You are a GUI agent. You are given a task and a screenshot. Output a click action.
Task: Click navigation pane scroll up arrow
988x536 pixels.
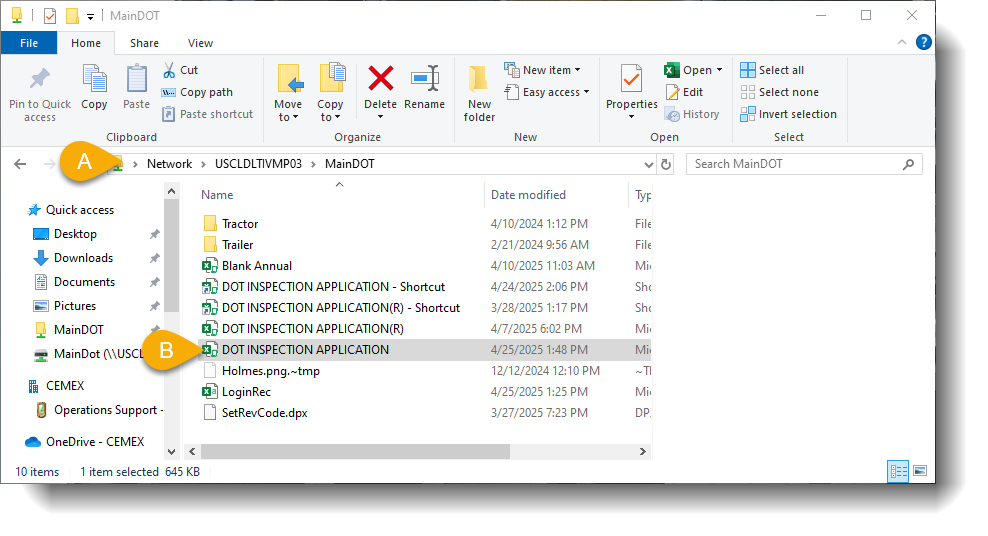(171, 191)
